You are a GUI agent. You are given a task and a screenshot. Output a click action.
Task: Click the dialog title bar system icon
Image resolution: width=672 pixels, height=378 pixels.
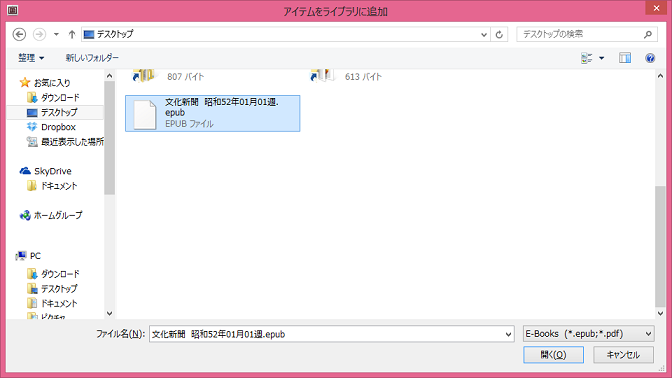pos(12,10)
